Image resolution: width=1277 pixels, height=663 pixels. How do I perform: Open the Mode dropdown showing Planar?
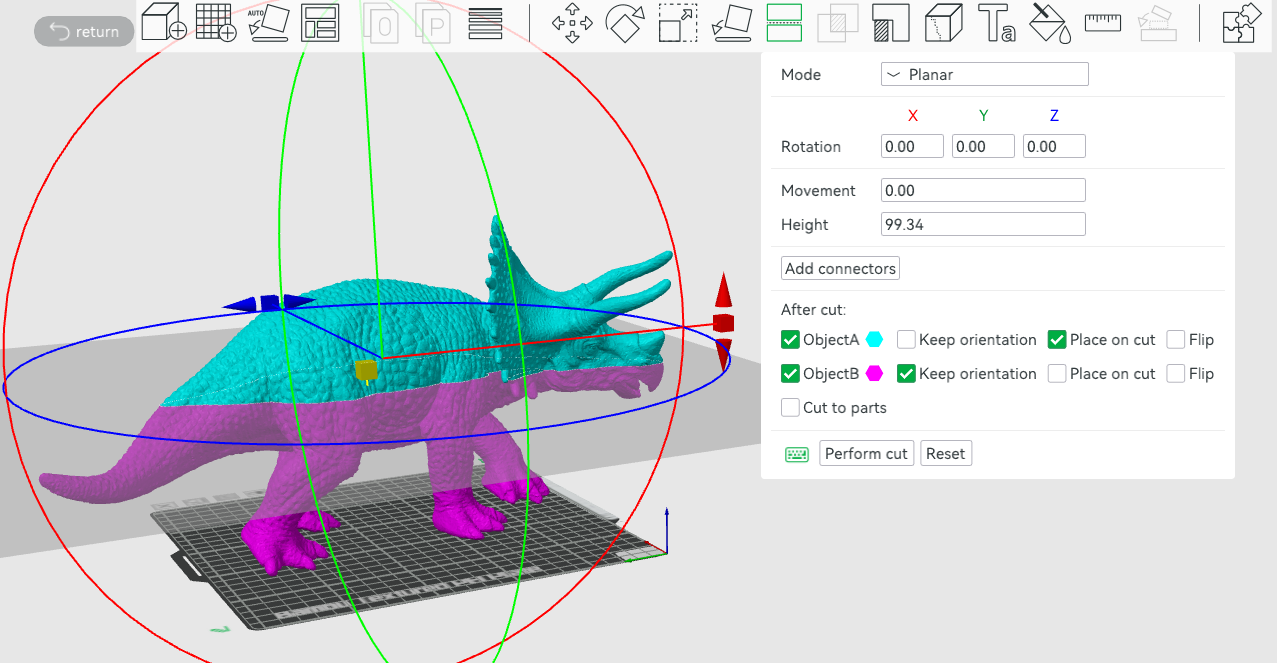click(984, 75)
